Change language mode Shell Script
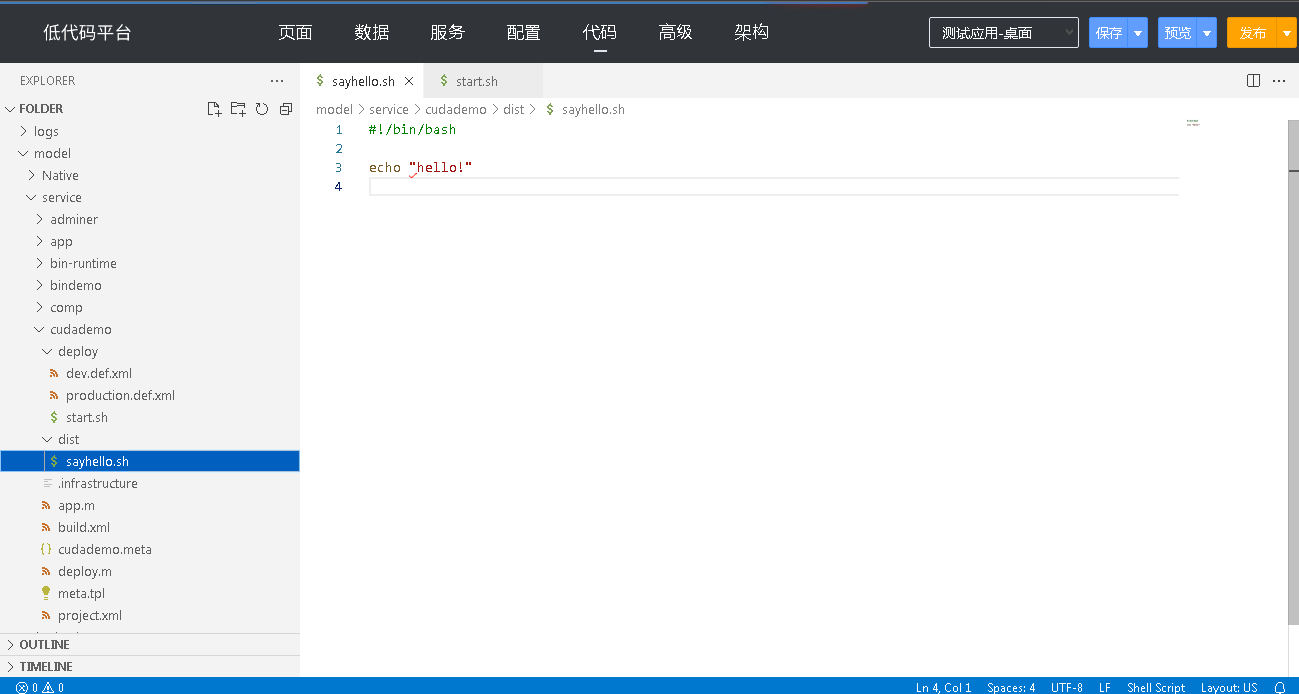1299x694 pixels. [1156, 687]
